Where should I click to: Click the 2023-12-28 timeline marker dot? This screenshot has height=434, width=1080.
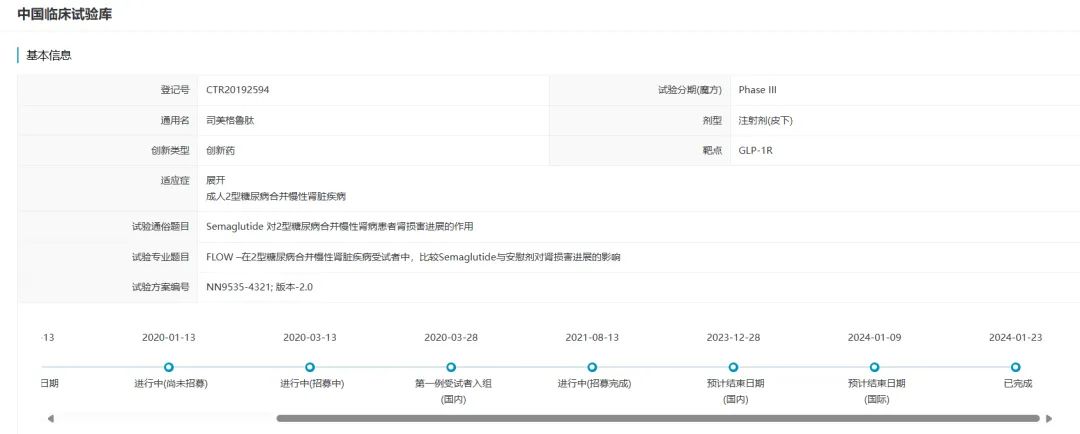tap(734, 367)
